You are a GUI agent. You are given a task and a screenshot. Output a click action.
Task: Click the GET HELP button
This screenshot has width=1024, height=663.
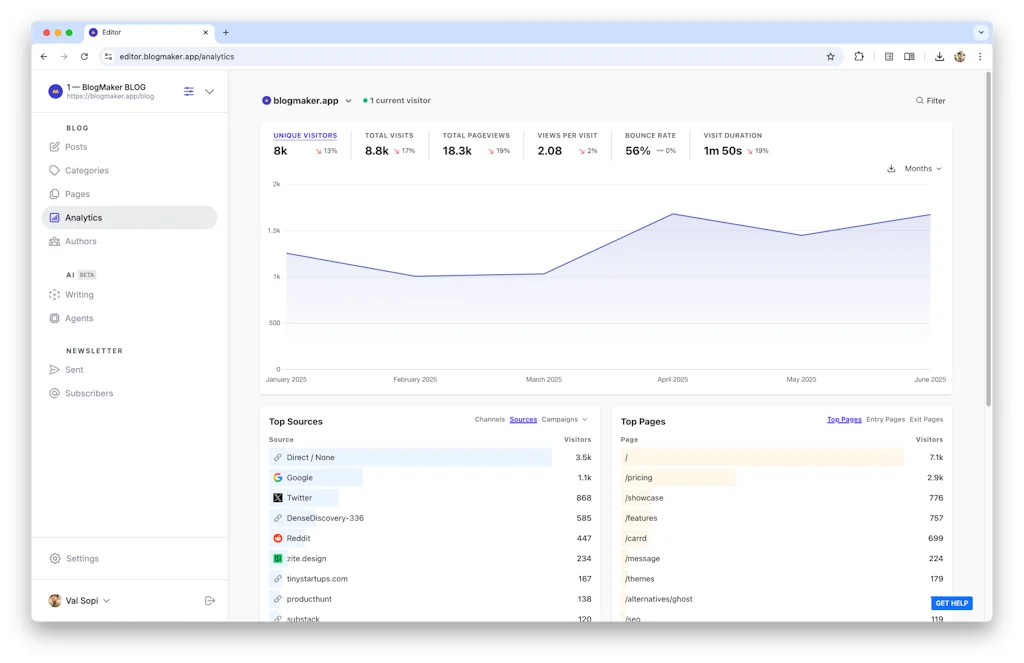pyautogui.click(x=951, y=603)
